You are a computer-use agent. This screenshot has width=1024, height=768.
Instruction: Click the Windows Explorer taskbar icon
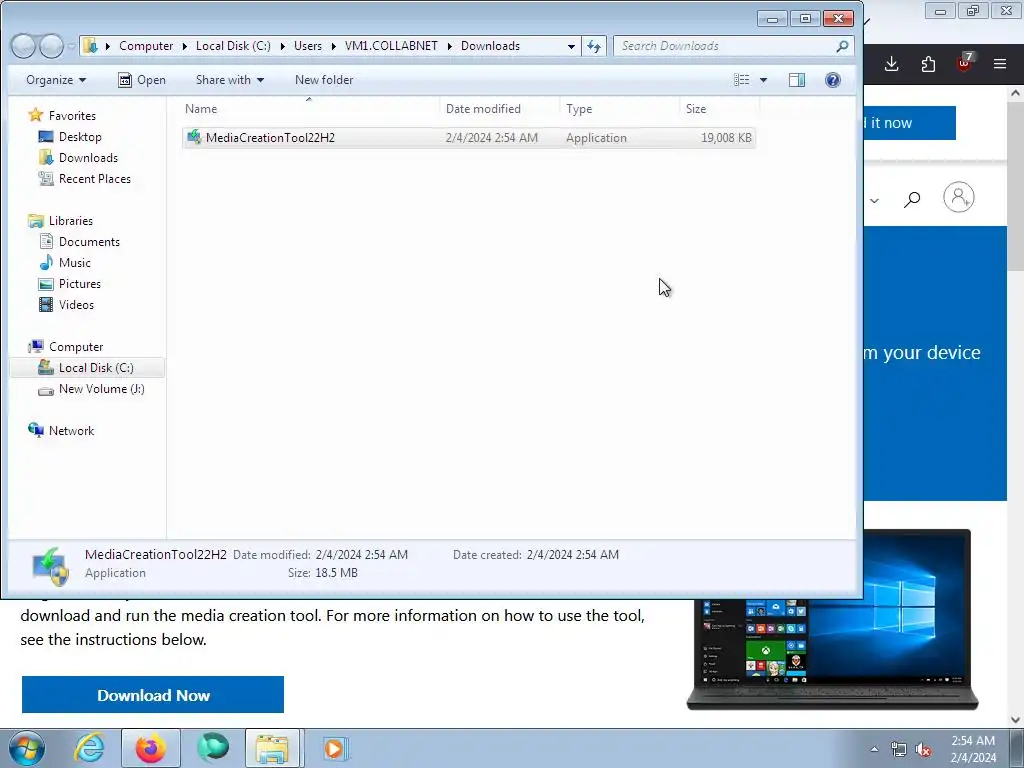(272, 748)
